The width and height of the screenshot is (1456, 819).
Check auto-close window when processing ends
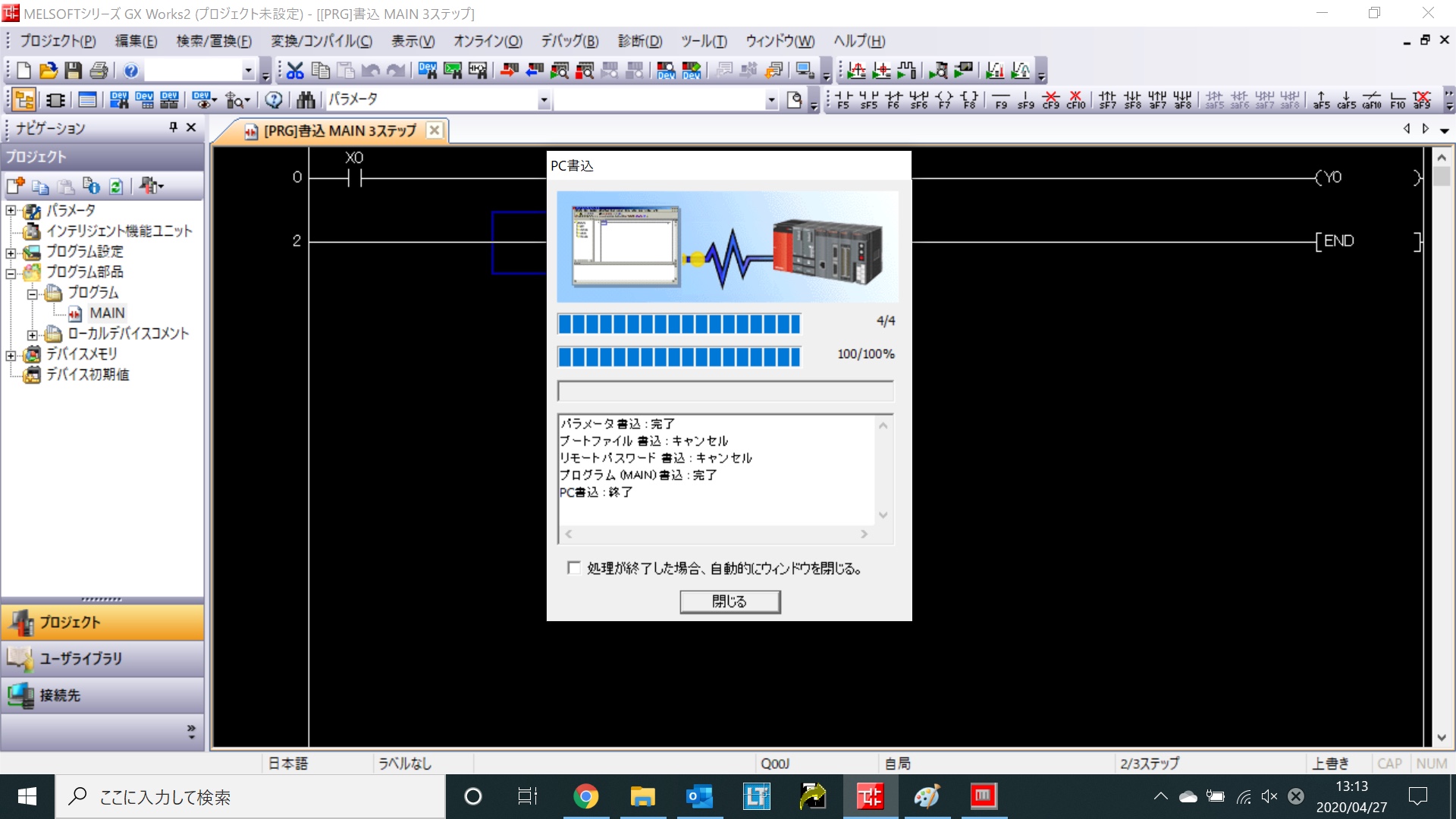pyautogui.click(x=574, y=568)
